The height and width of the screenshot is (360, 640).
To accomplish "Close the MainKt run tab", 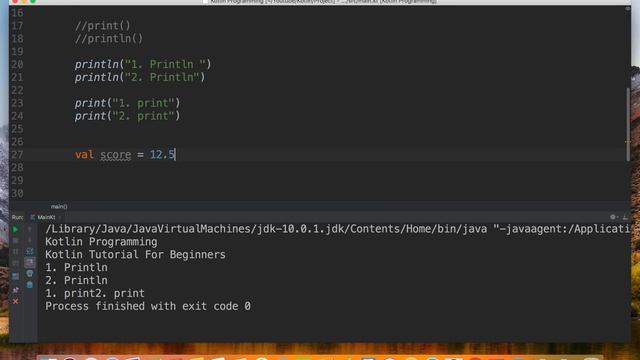I will [60, 218].
